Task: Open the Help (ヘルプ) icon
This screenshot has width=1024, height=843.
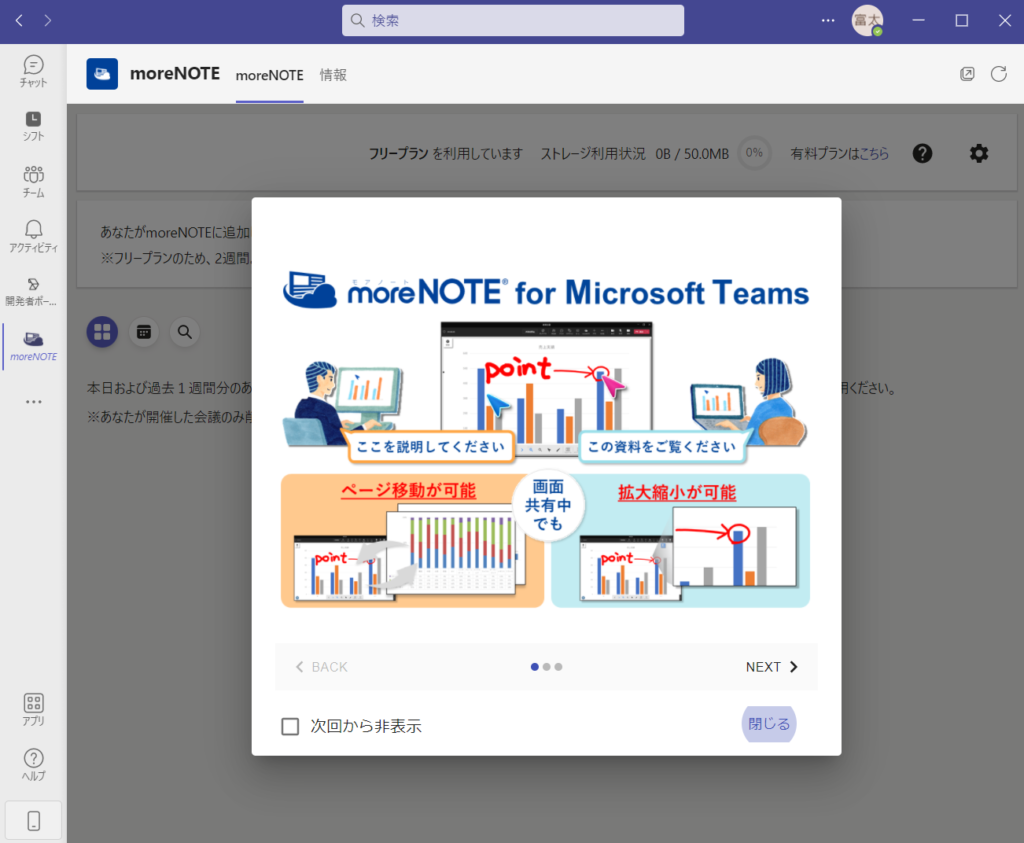Action: [x=33, y=765]
